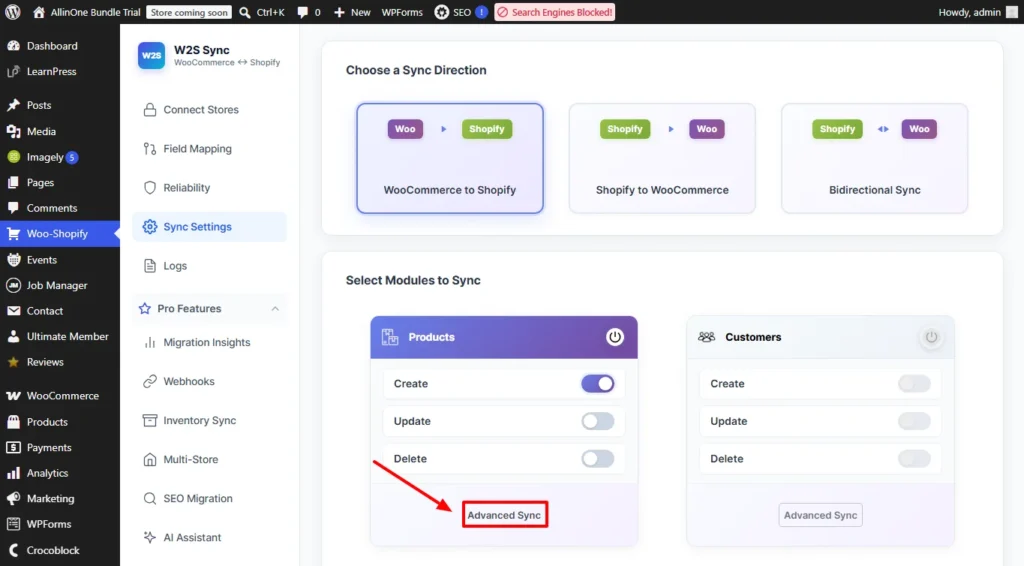Open LearnPress in WordPress sidebar
The width and height of the screenshot is (1024, 566).
tap(59, 71)
